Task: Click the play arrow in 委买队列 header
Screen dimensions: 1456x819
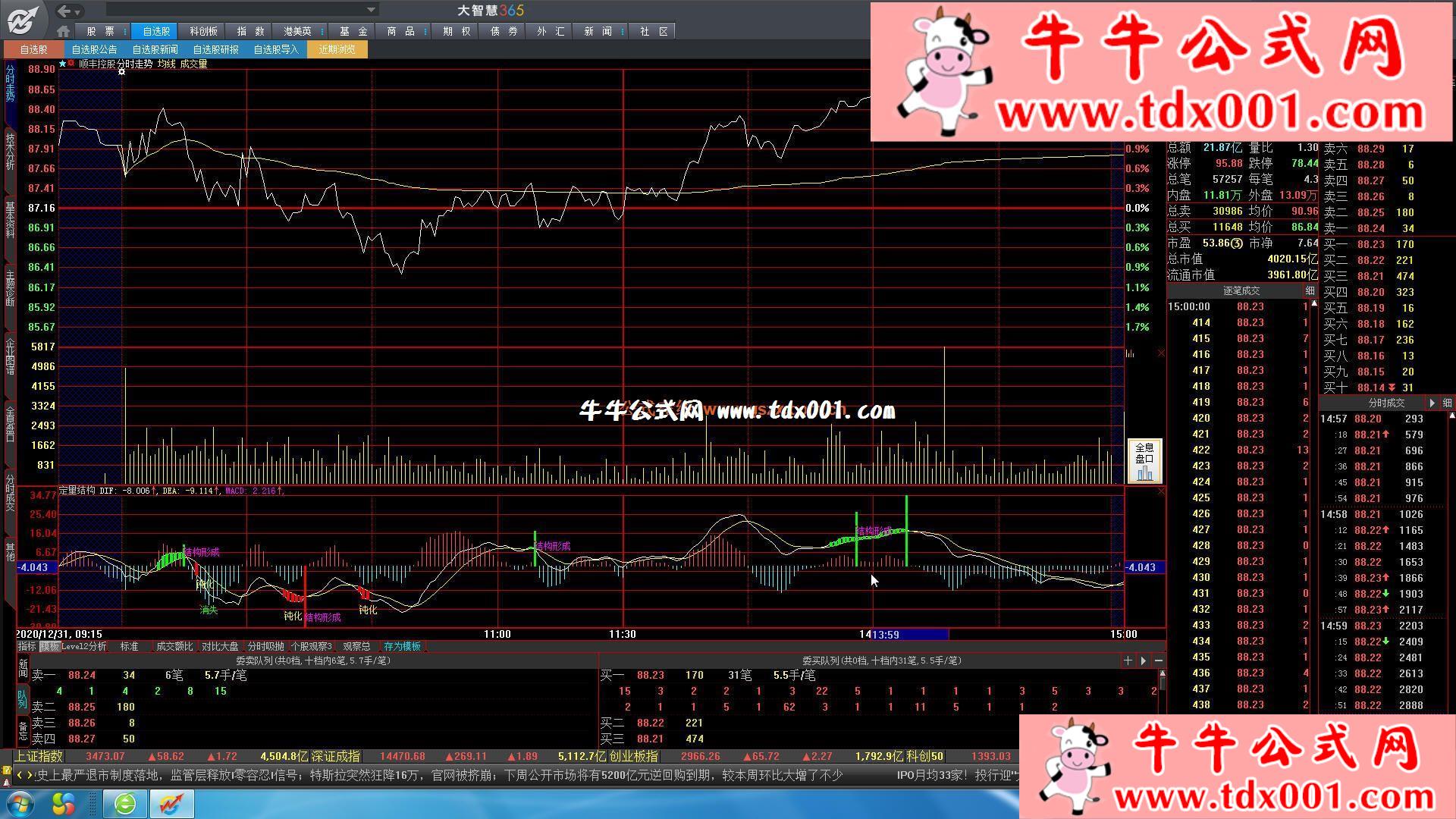Action: 1144,661
